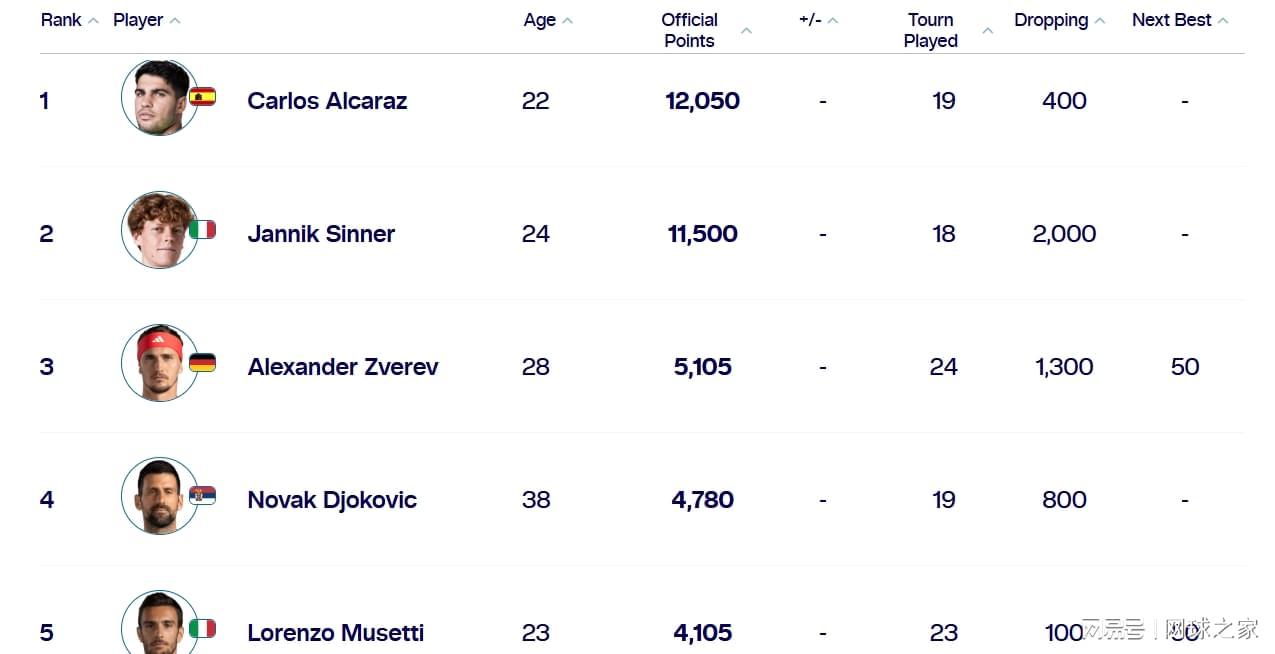The image size is (1275, 654).
Task: Sort by Age column arrow
Action: point(568,21)
